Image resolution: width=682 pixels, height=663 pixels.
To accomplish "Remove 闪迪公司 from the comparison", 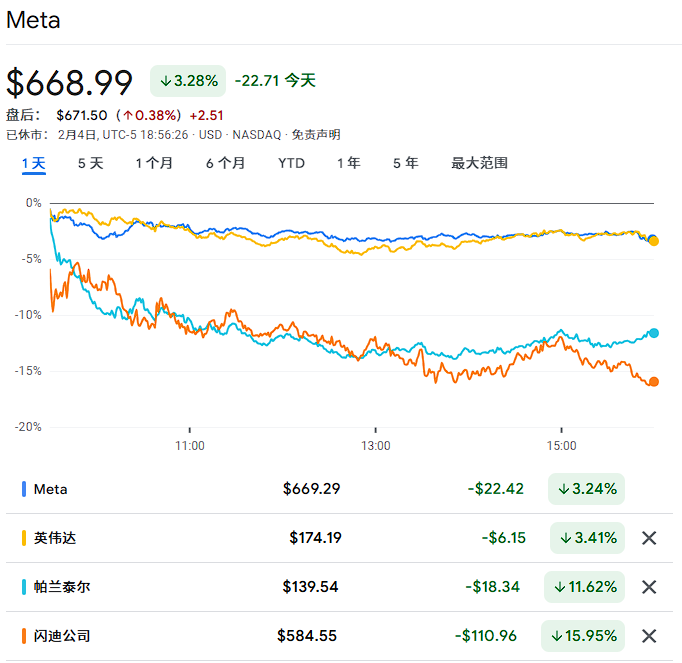I will click(x=648, y=636).
